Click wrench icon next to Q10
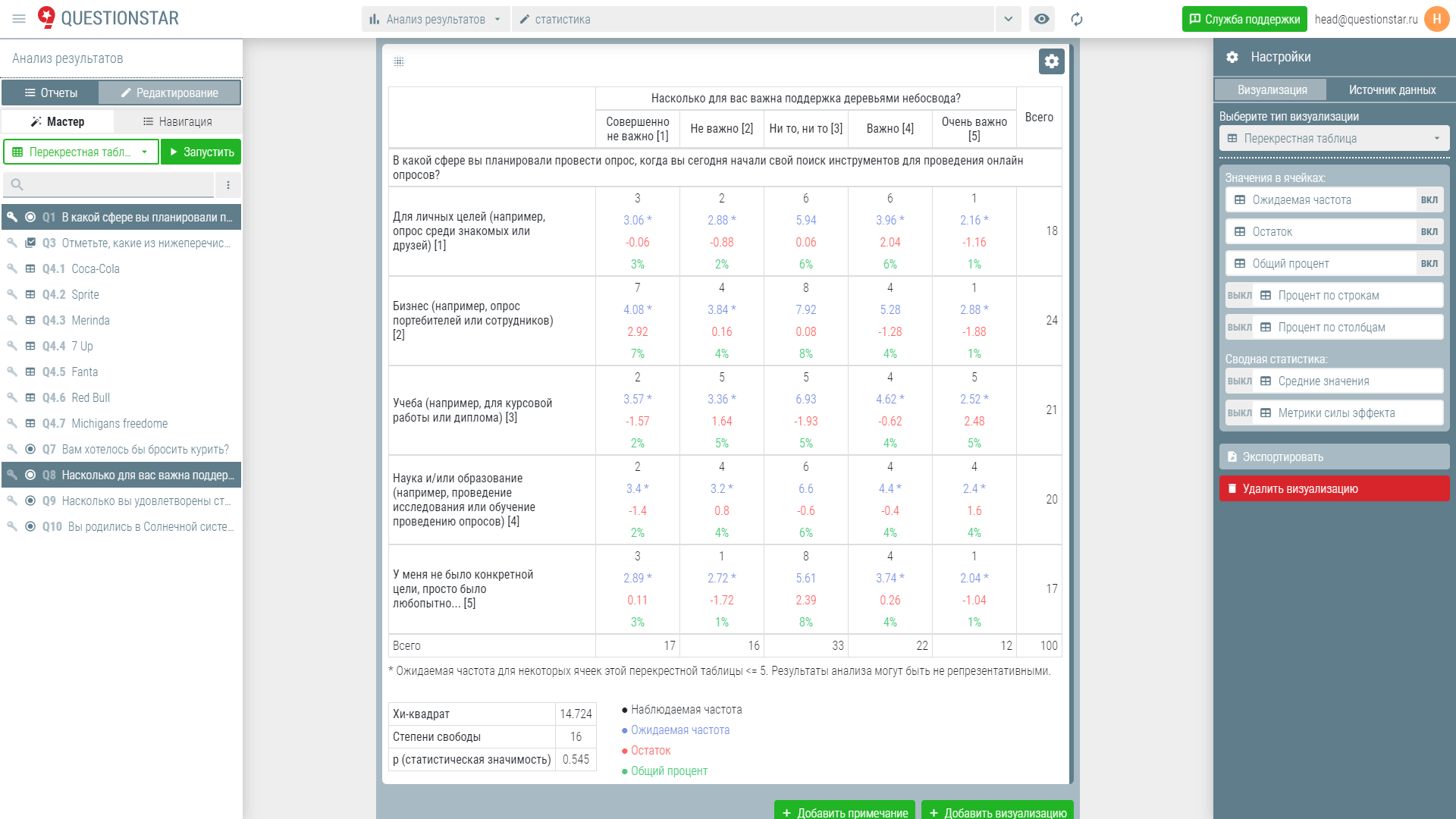1456x819 pixels. tap(12, 526)
